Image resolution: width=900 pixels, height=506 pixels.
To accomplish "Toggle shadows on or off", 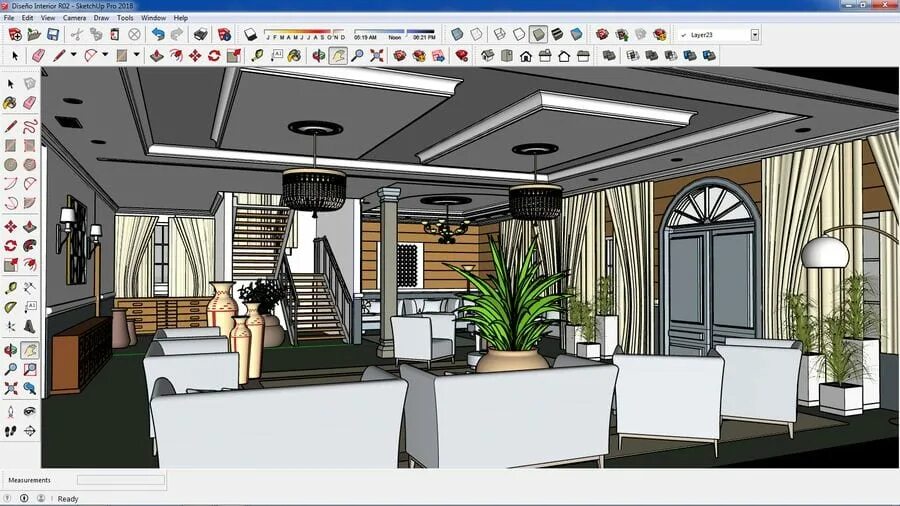I will click(250, 34).
